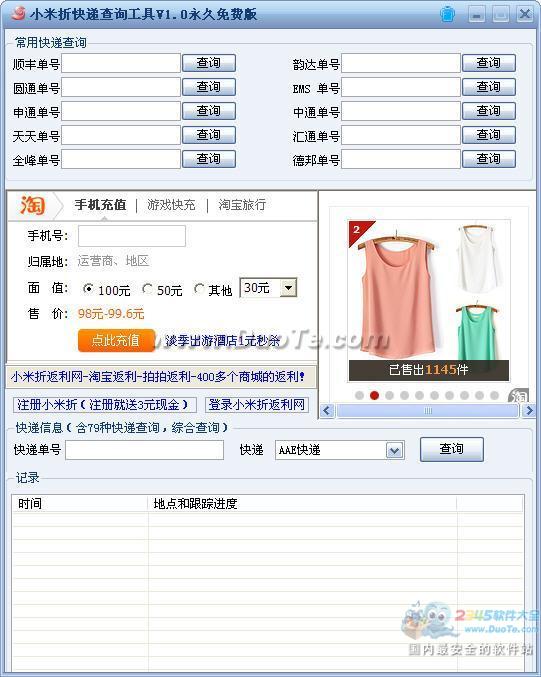Expand the AAE快递 courier dropdown

coord(394,451)
